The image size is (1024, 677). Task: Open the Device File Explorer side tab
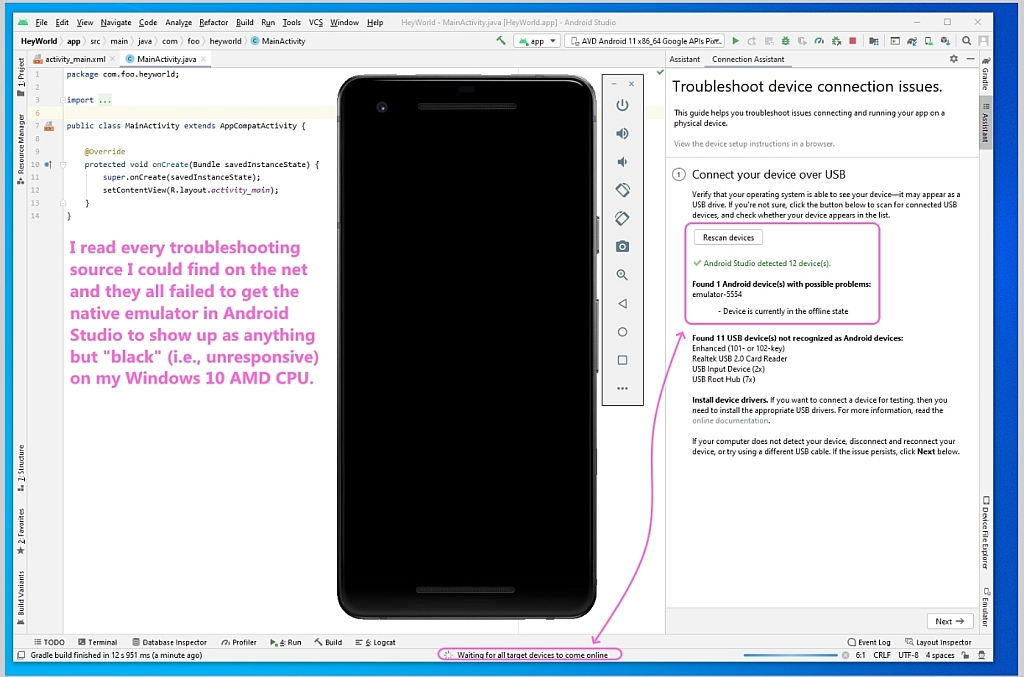click(985, 533)
